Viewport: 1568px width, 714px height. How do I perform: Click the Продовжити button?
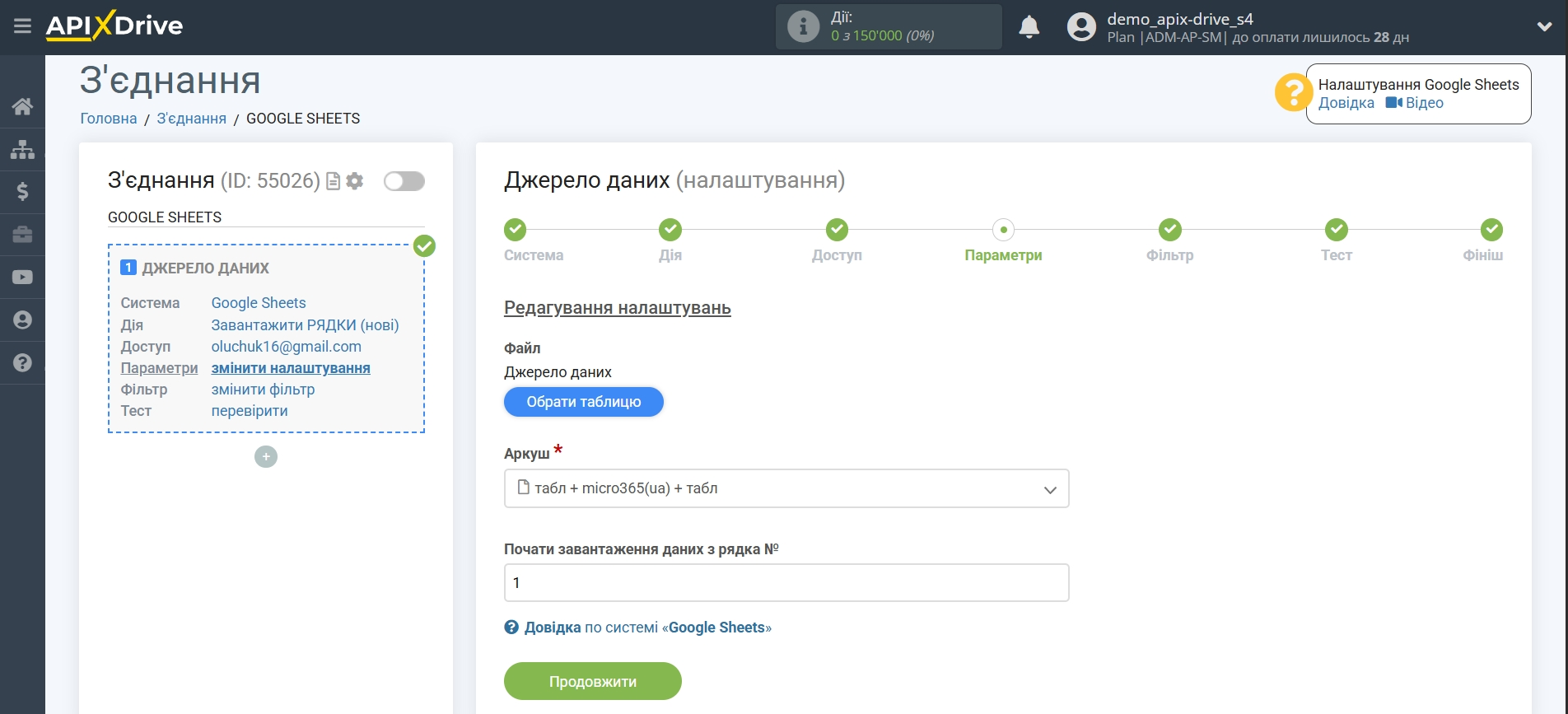(x=593, y=681)
